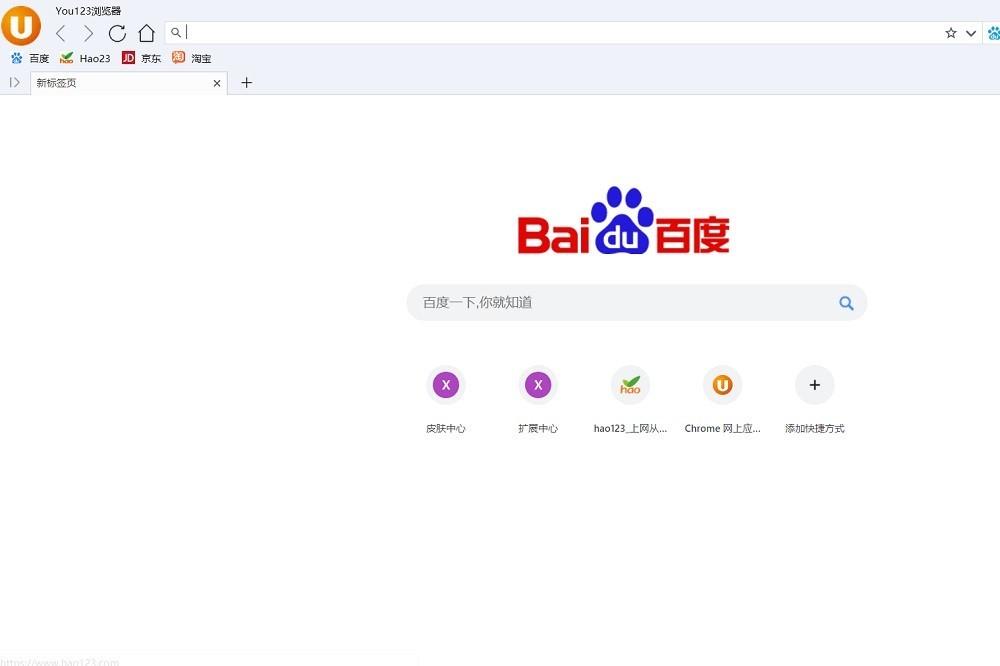Viewport: 1000px width, 666px height.
Task: Click the You123 browser logo
Action: [21, 26]
